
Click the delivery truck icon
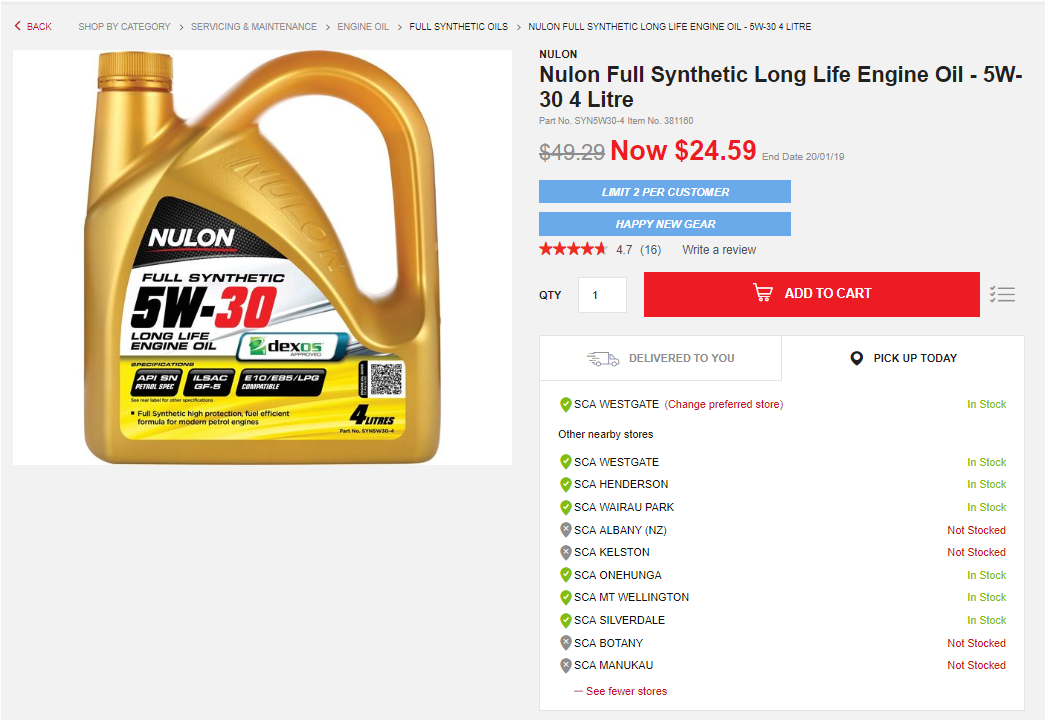coord(603,359)
